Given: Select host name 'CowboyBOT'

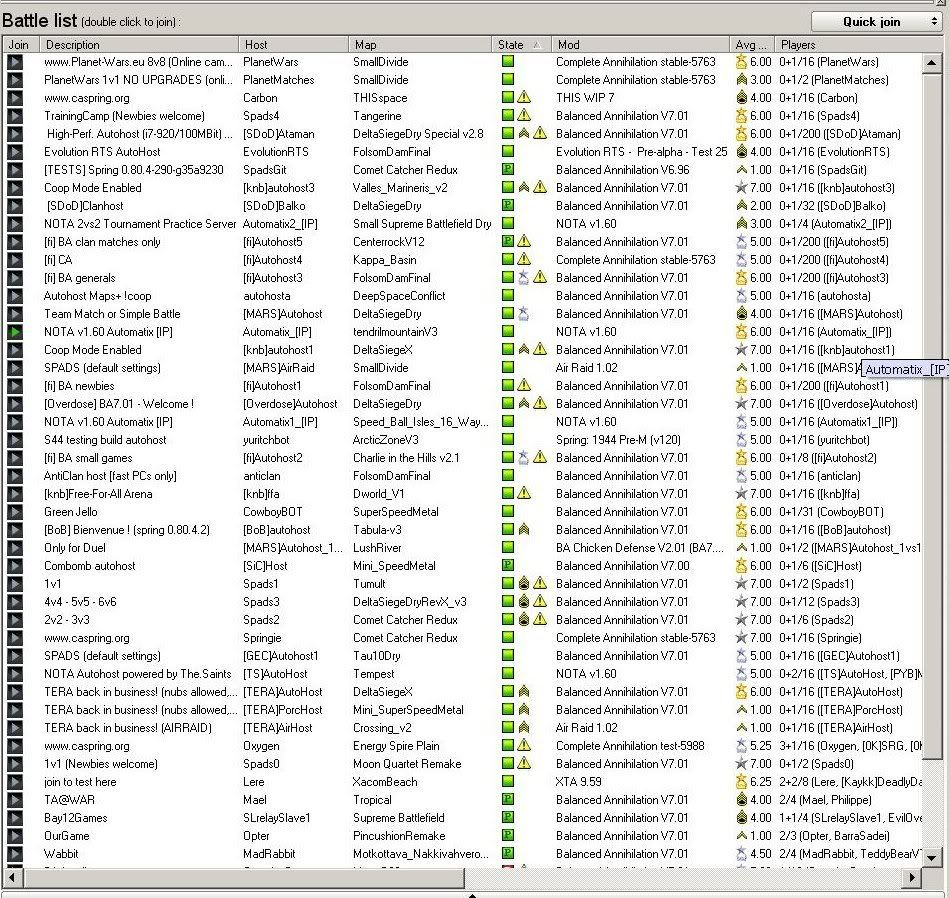Looking at the screenshot, I should coord(272,512).
